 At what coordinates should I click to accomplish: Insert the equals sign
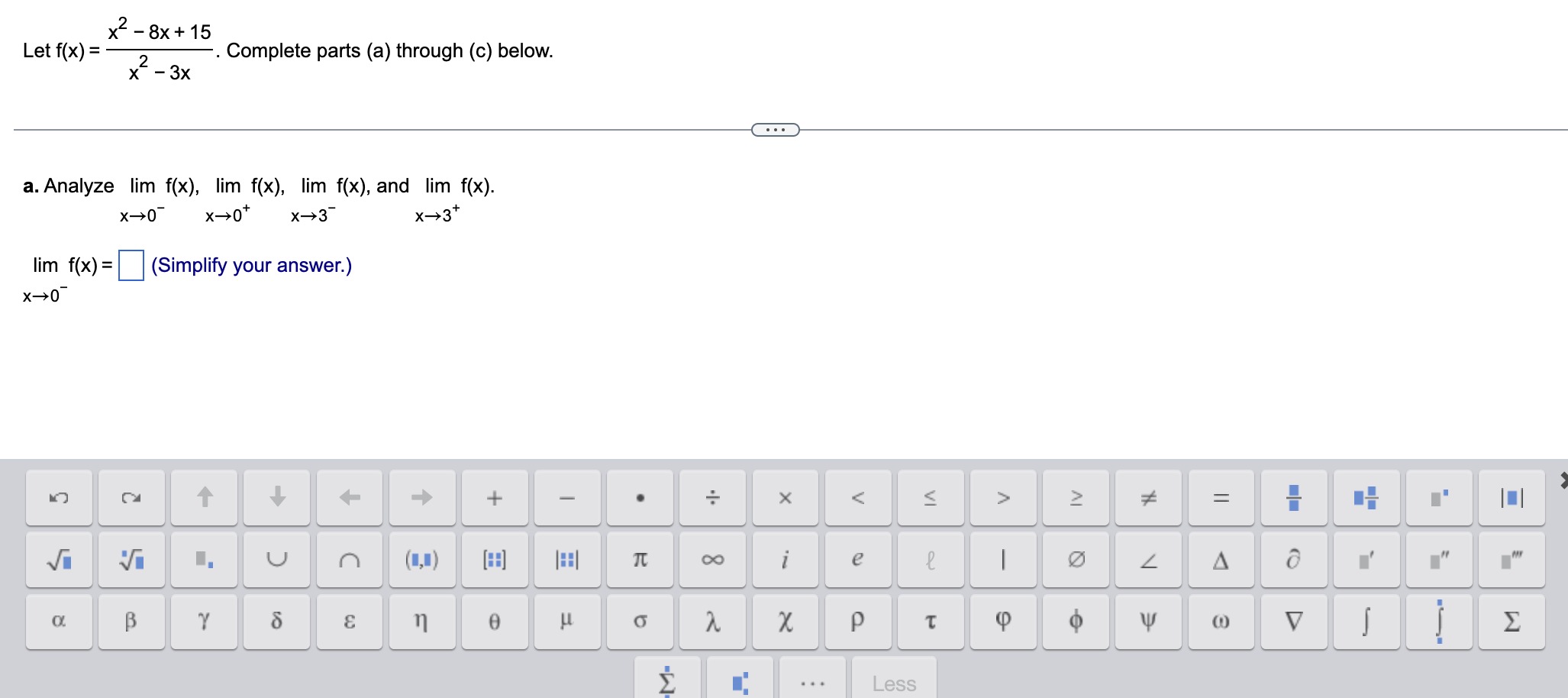(1221, 498)
